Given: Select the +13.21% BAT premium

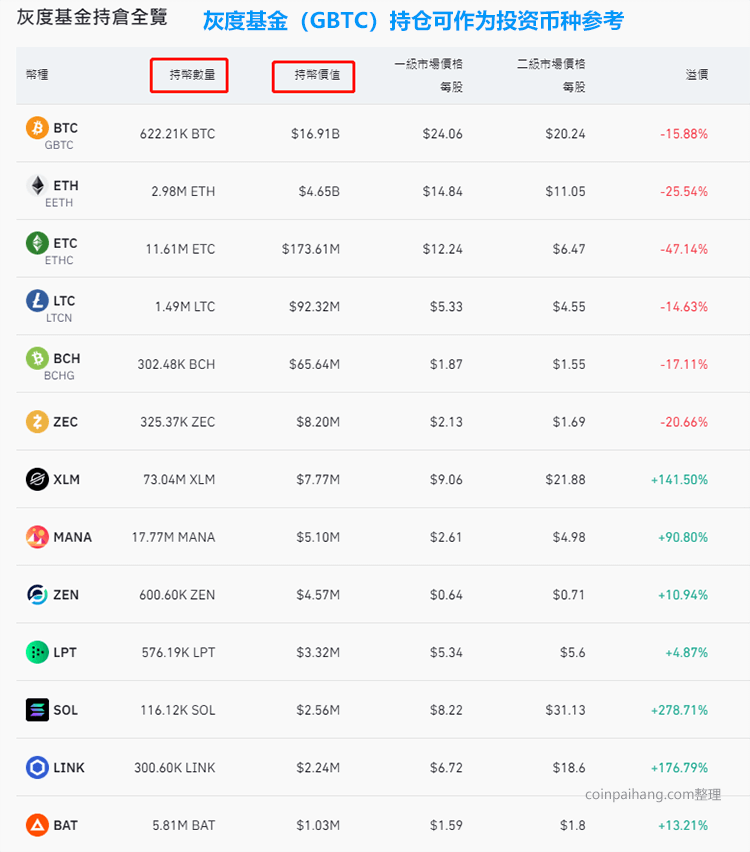Looking at the screenshot, I should coord(683,825).
